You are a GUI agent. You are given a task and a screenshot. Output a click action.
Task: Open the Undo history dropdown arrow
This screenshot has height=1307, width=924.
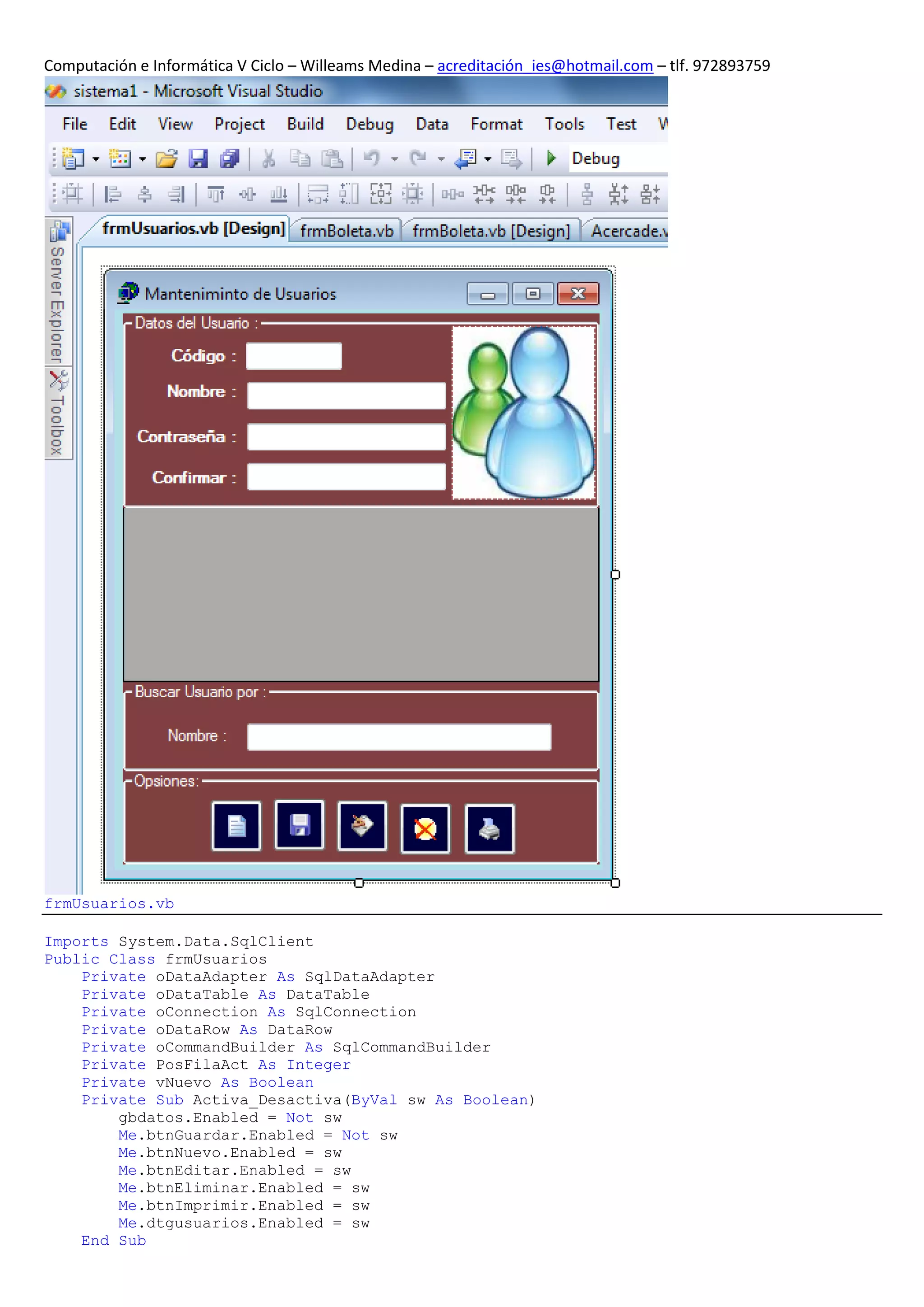pos(394,159)
